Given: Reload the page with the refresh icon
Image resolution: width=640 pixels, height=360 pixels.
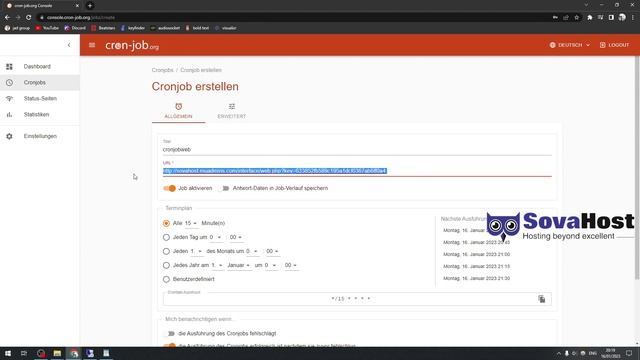Looking at the screenshot, I should pos(29,18).
